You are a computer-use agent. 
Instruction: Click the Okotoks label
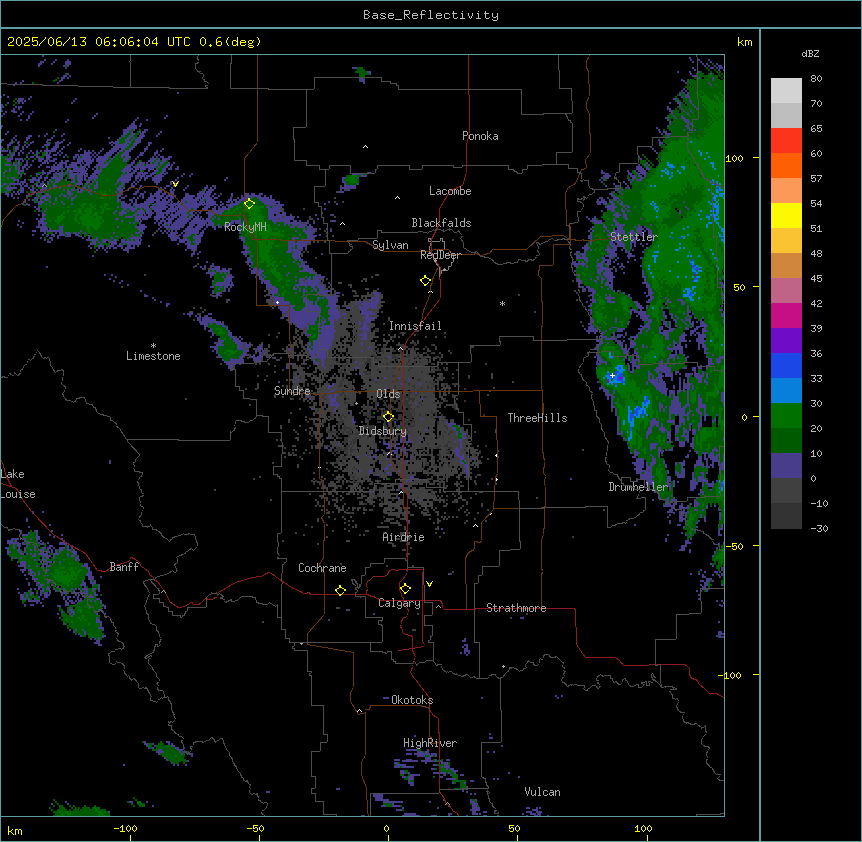pos(412,700)
